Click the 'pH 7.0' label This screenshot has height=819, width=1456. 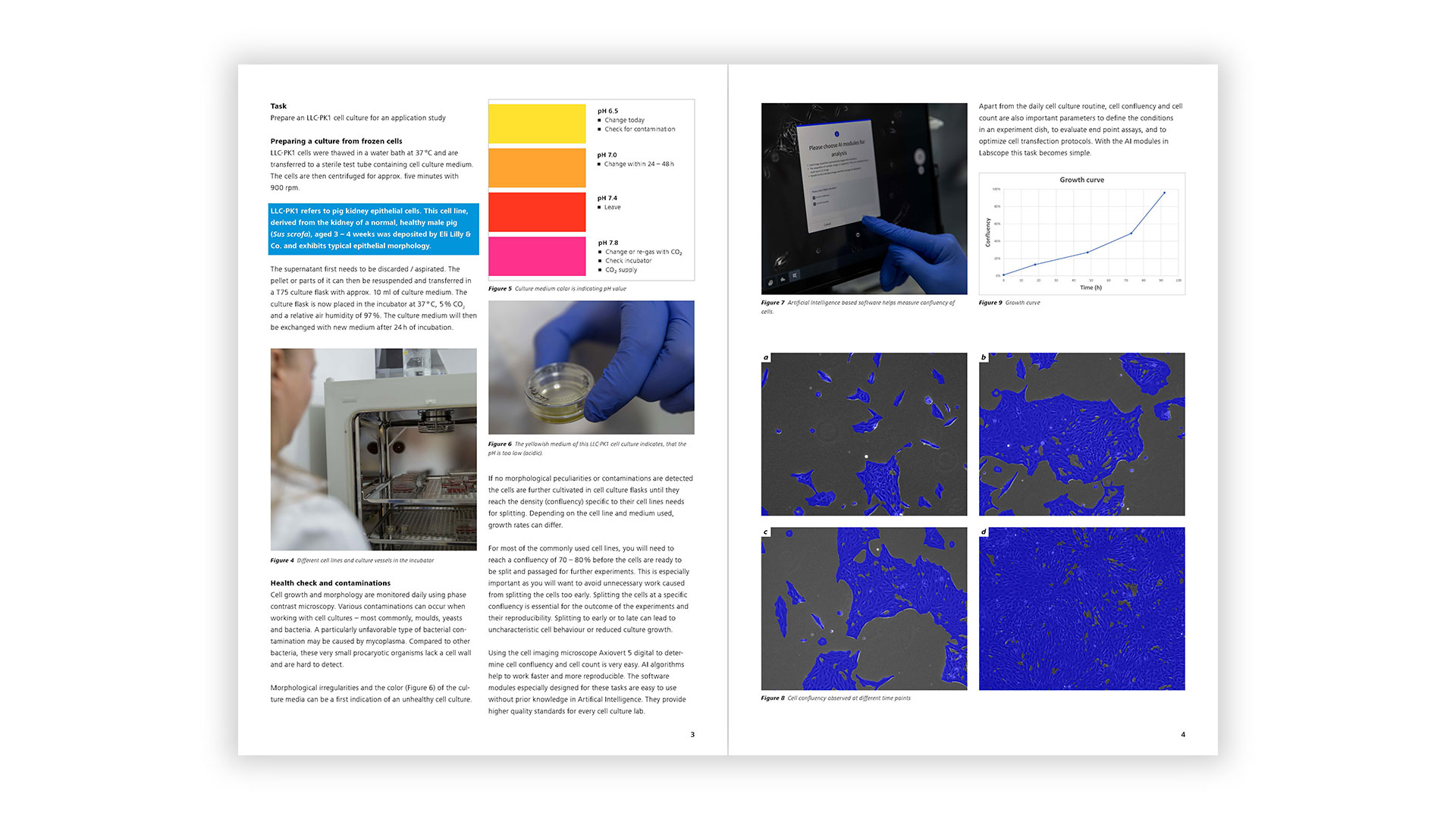(x=607, y=155)
